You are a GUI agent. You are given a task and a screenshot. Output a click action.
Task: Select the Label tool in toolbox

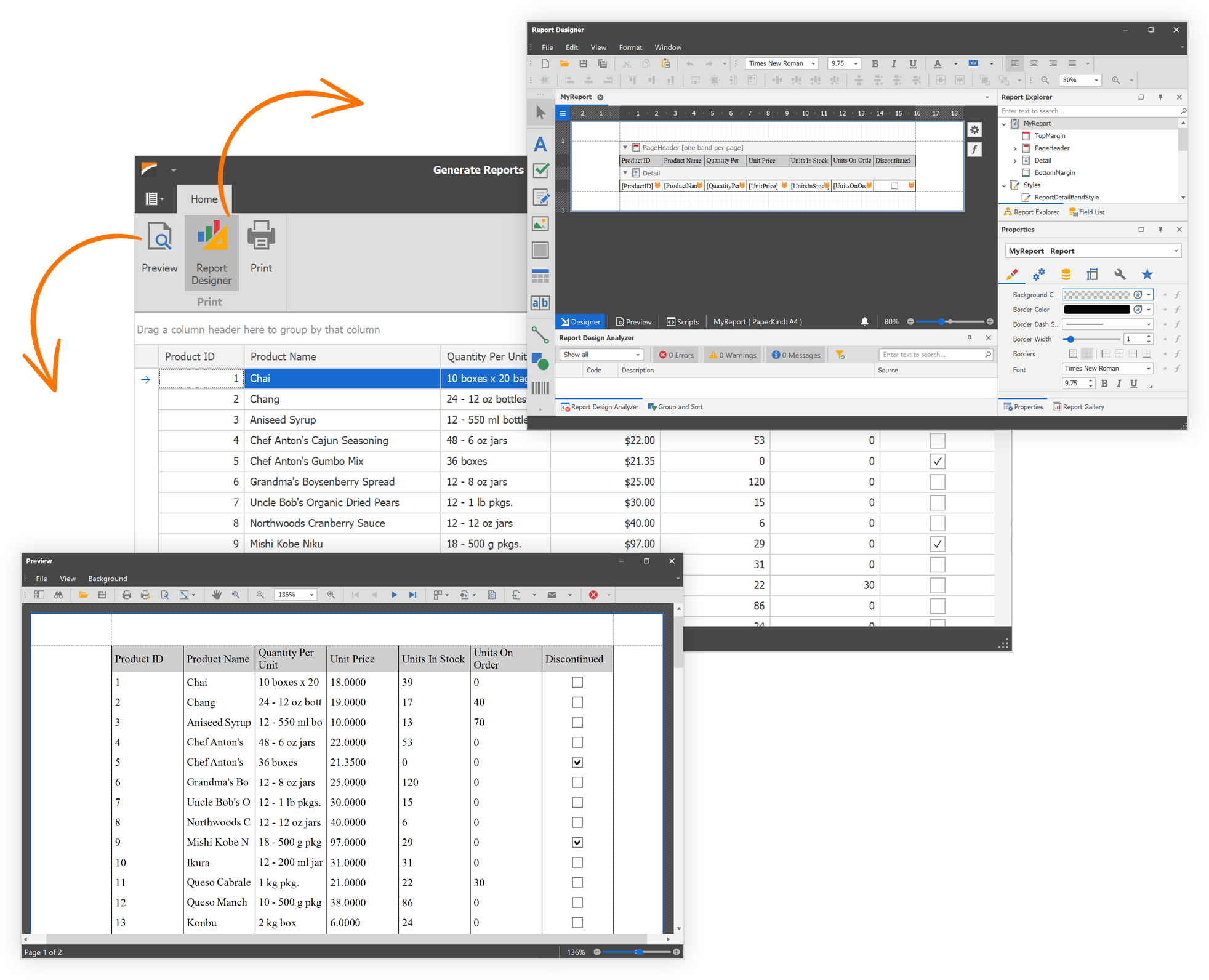pyautogui.click(x=540, y=145)
